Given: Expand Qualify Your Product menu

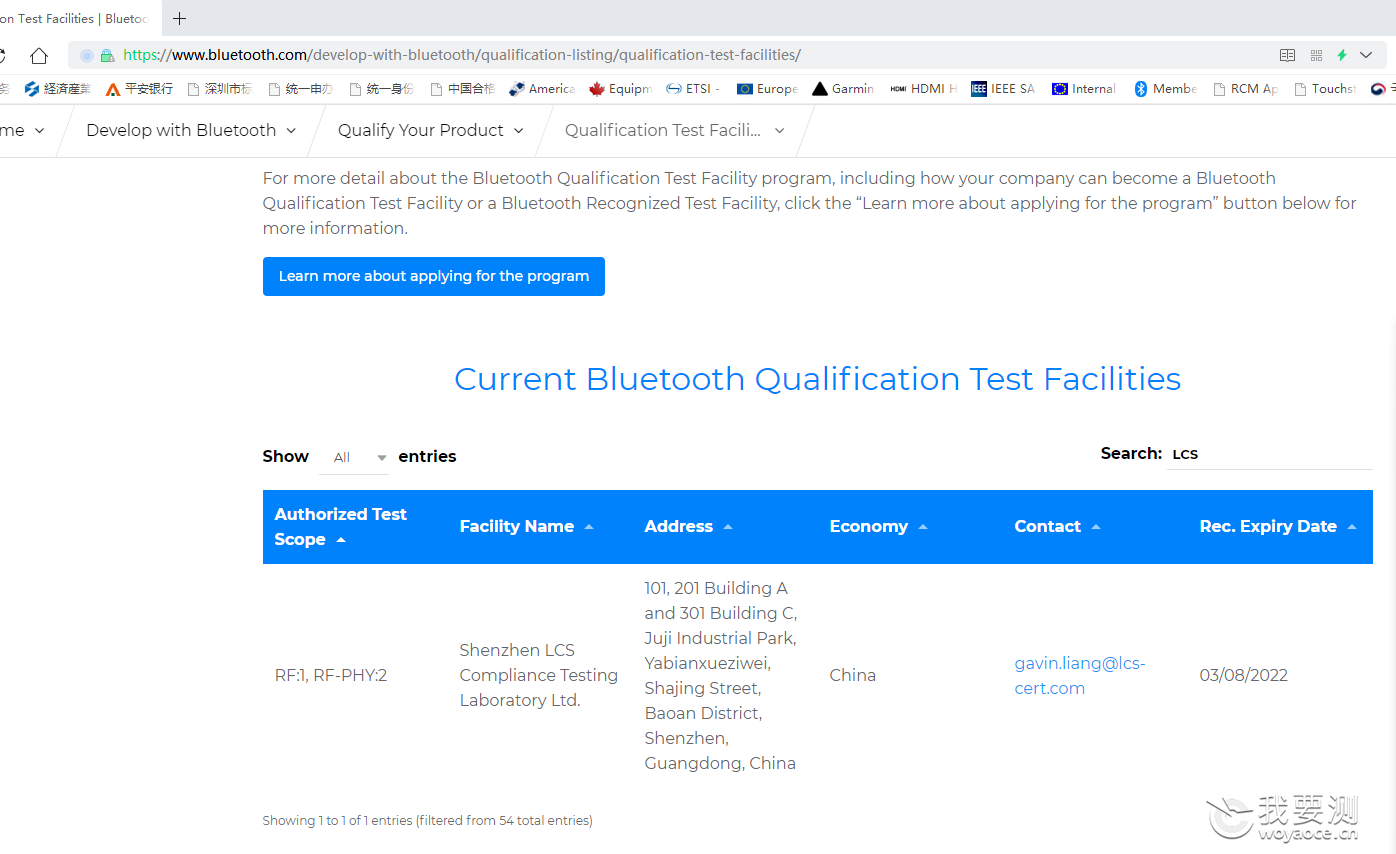Looking at the screenshot, I should pyautogui.click(x=431, y=130).
